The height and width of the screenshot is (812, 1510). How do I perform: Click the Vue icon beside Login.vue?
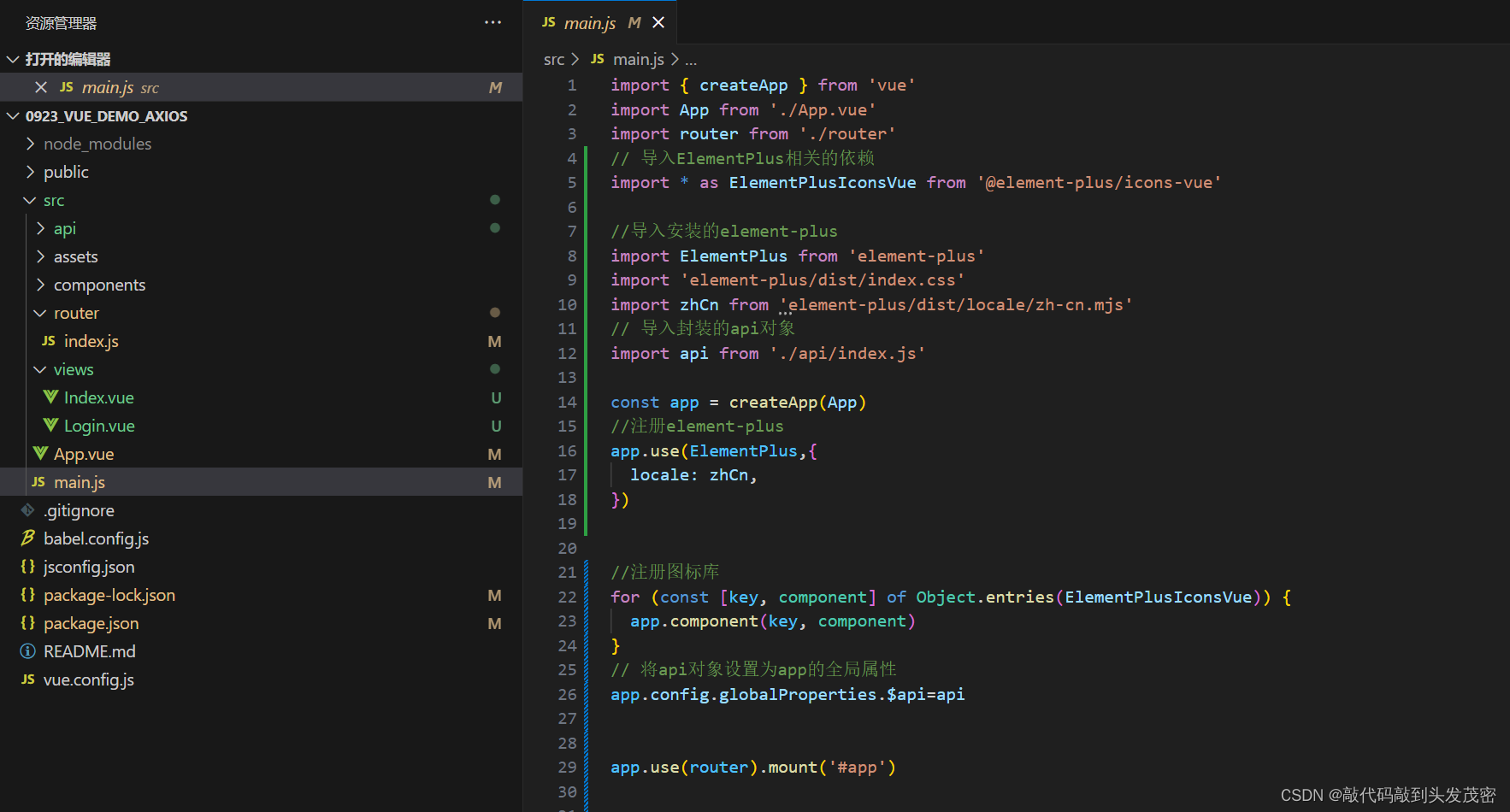pyautogui.click(x=50, y=426)
